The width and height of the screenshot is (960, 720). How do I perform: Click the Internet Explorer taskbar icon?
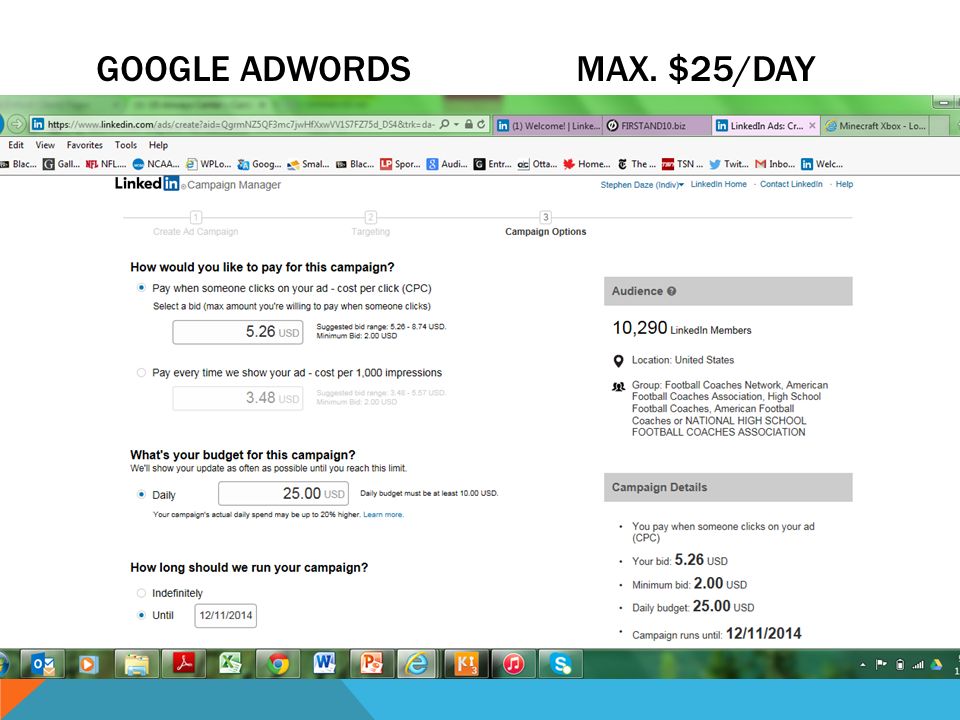tap(417, 664)
